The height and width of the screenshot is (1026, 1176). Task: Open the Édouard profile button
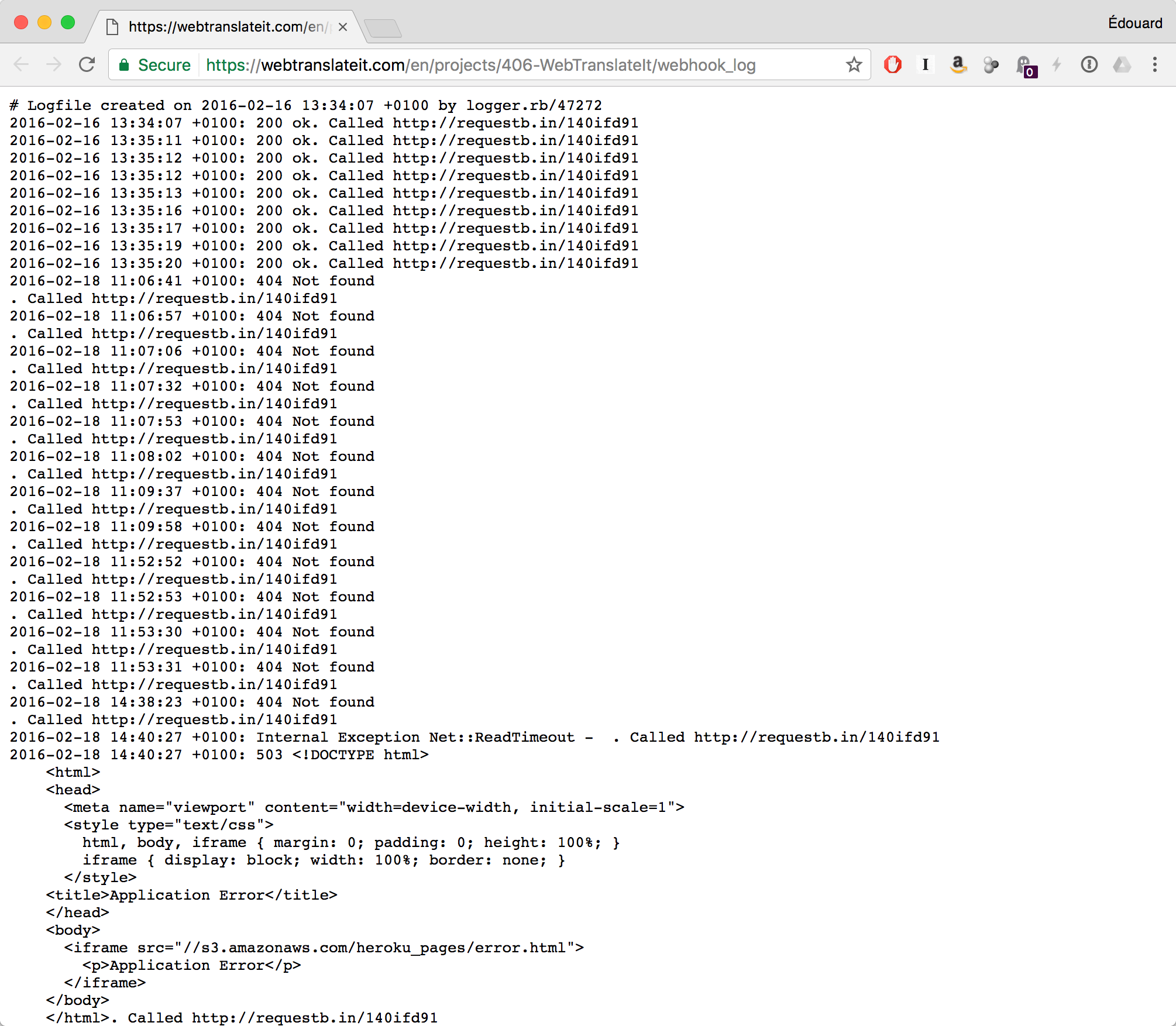(1134, 23)
